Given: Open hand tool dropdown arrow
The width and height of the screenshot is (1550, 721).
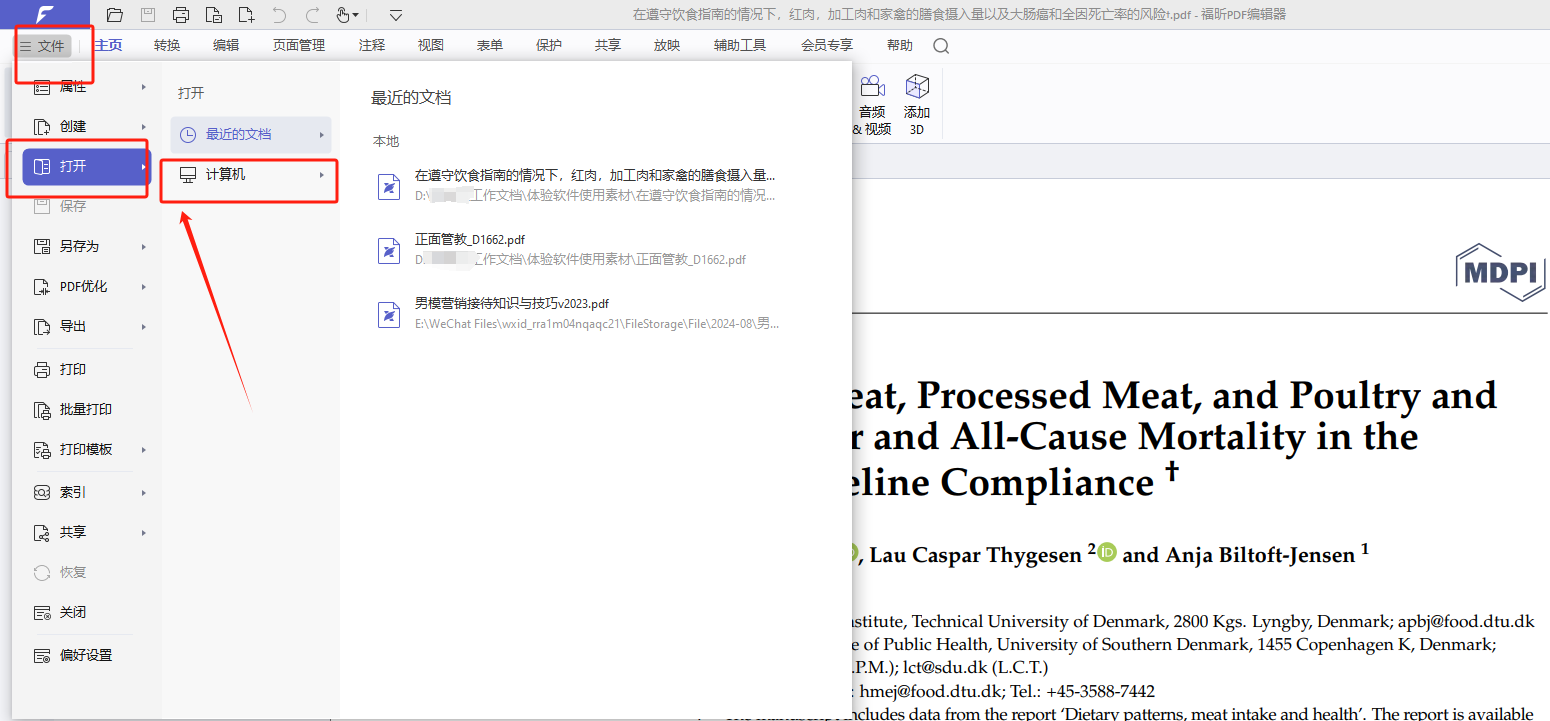Looking at the screenshot, I should (x=356, y=15).
